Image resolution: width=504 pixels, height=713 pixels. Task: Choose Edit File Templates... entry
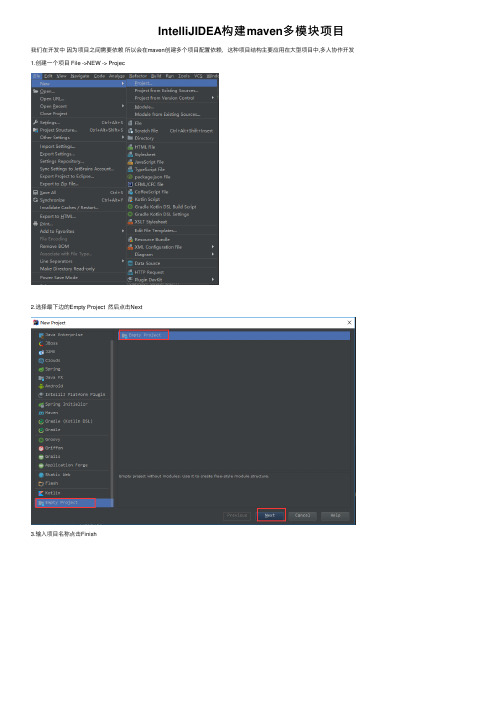[156, 231]
